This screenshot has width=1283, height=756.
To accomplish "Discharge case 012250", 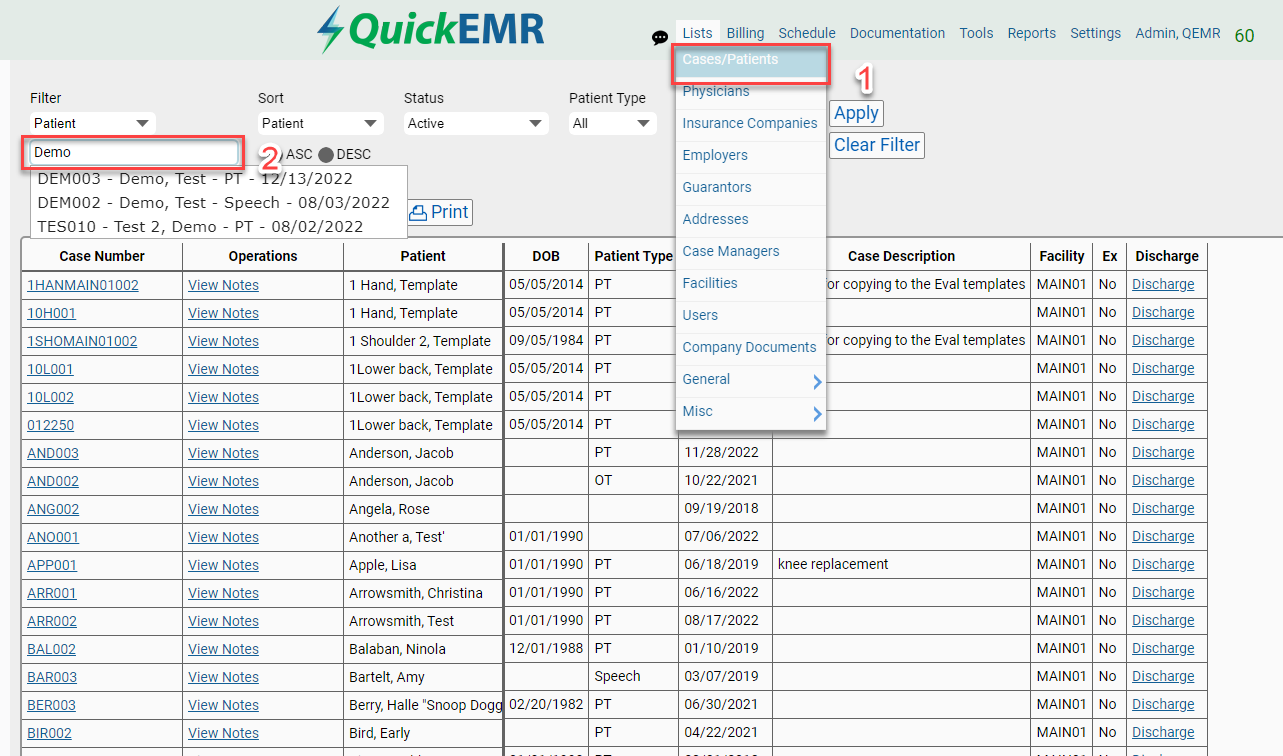I will [x=1163, y=425].
